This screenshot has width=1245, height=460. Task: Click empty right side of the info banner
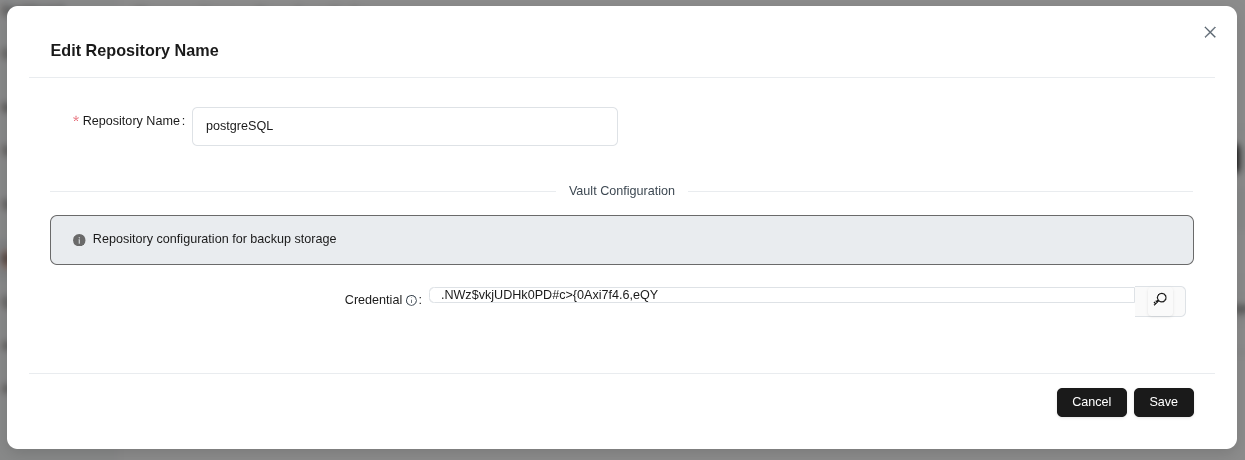[x=800, y=240]
